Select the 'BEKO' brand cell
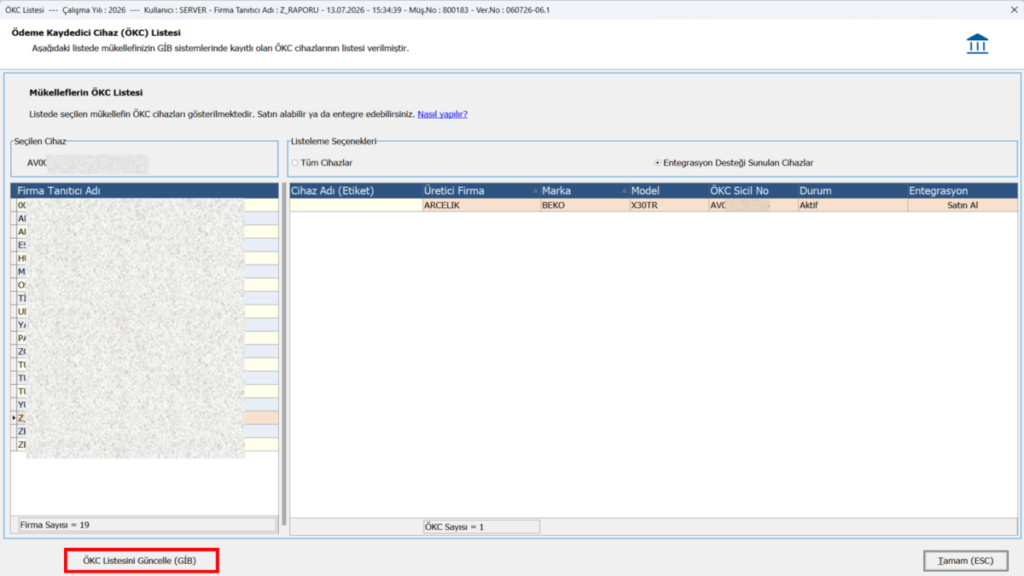Screen dimensions: 1024x576 (584, 205)
